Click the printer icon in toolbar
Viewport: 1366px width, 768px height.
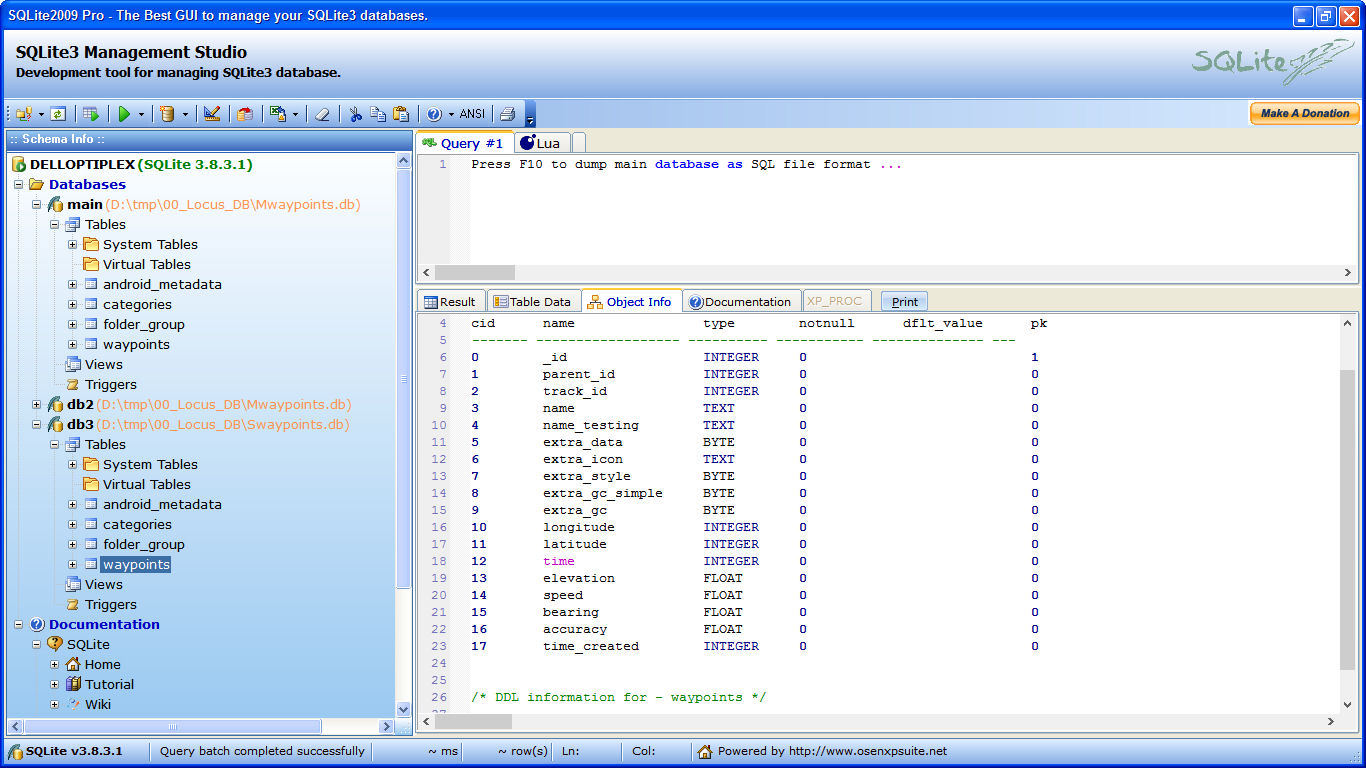[507, 114]
